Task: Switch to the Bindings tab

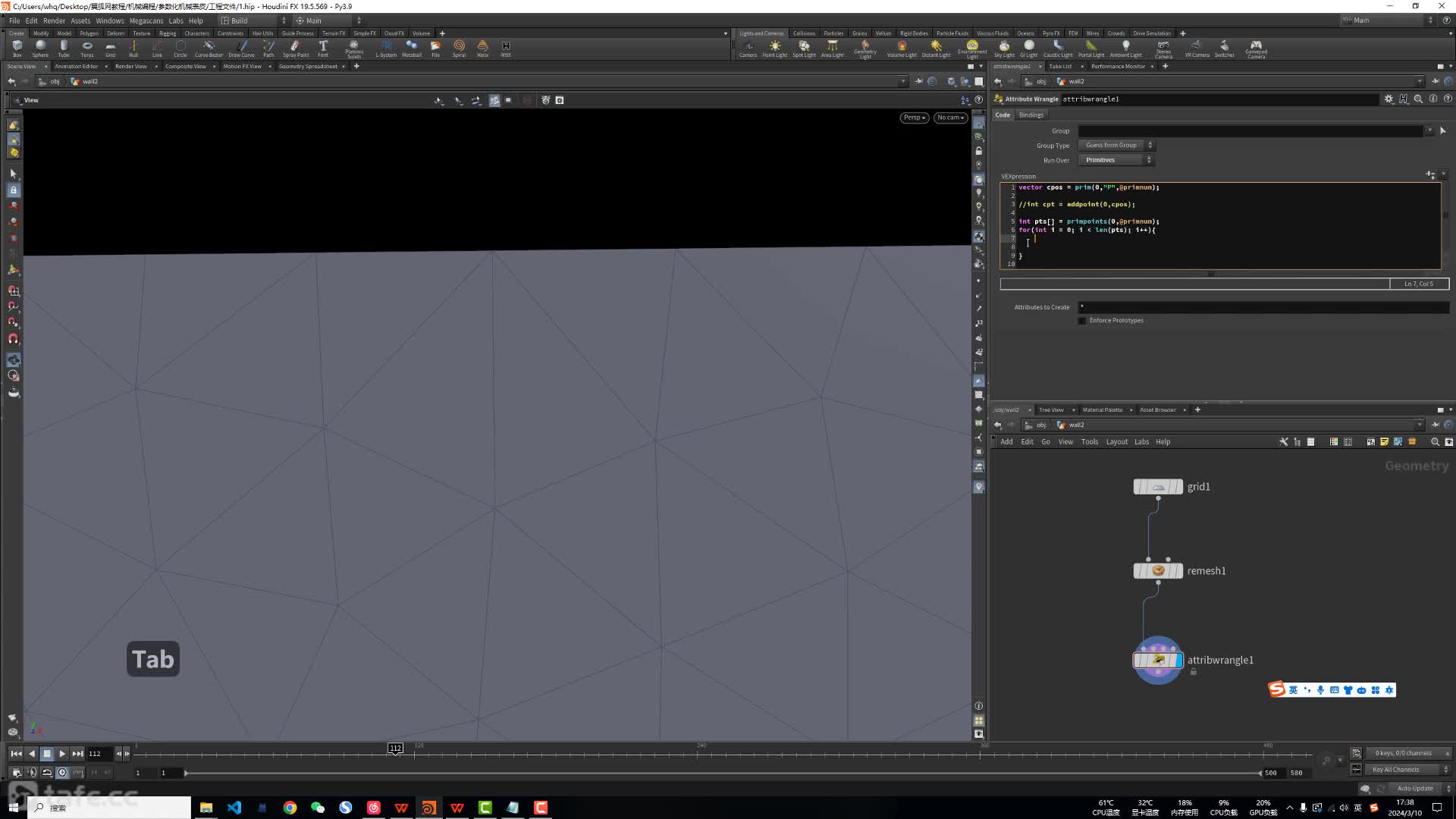Action: [x=1031, y=115]
